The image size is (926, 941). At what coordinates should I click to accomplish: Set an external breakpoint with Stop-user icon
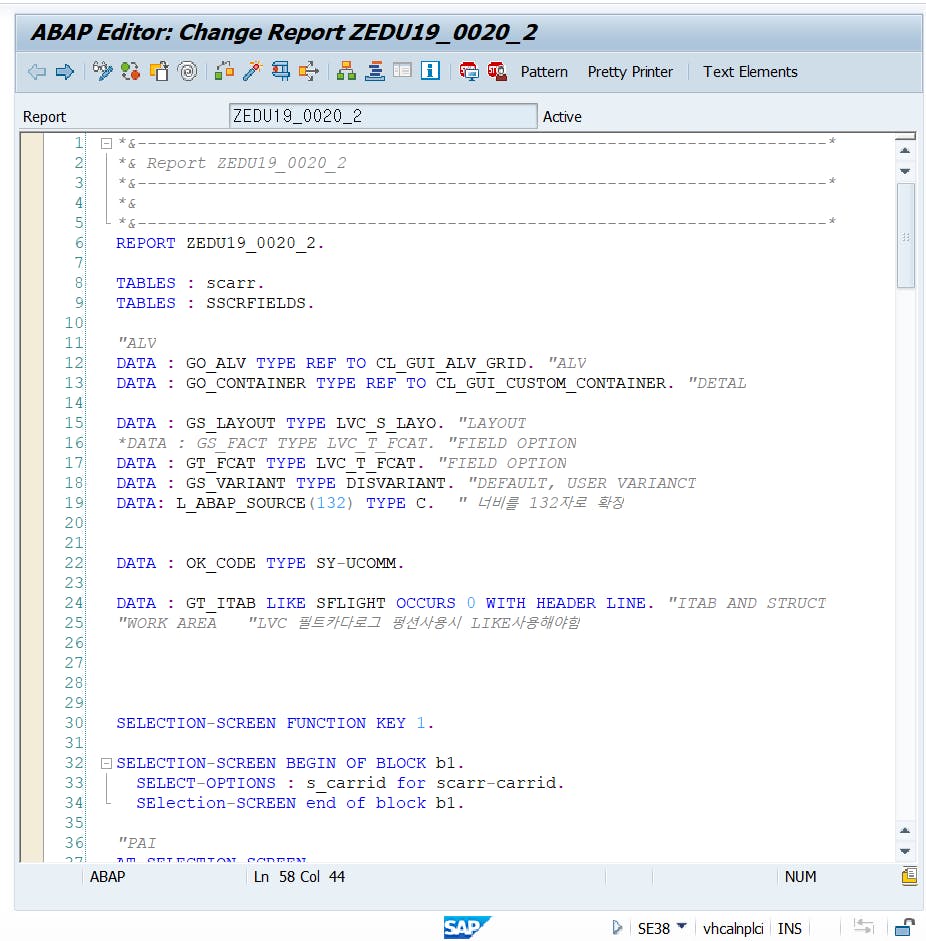point(497,71)
